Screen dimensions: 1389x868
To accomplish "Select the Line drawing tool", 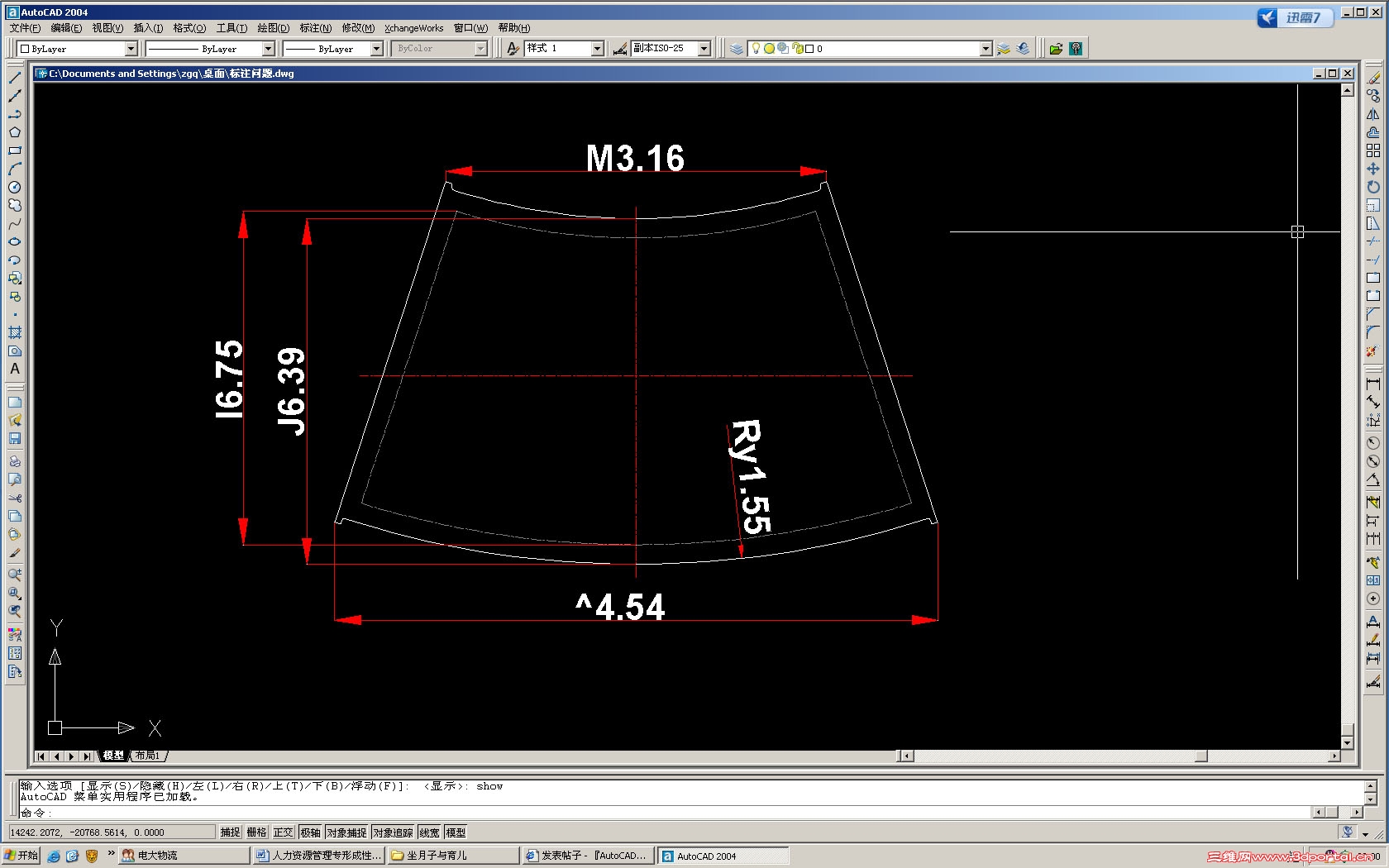I will point(15,78).
